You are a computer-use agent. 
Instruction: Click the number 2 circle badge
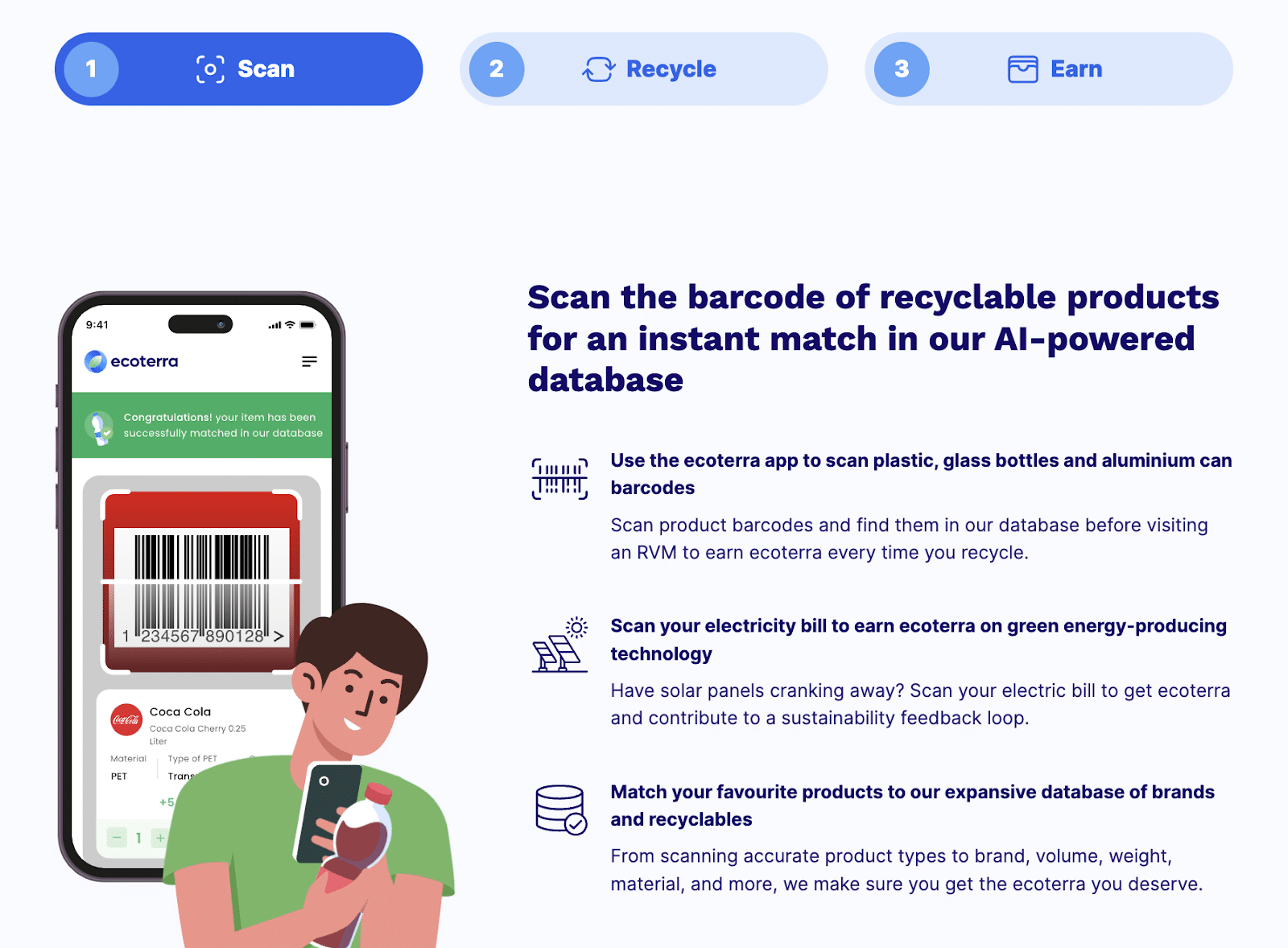[x=497, y=69]
